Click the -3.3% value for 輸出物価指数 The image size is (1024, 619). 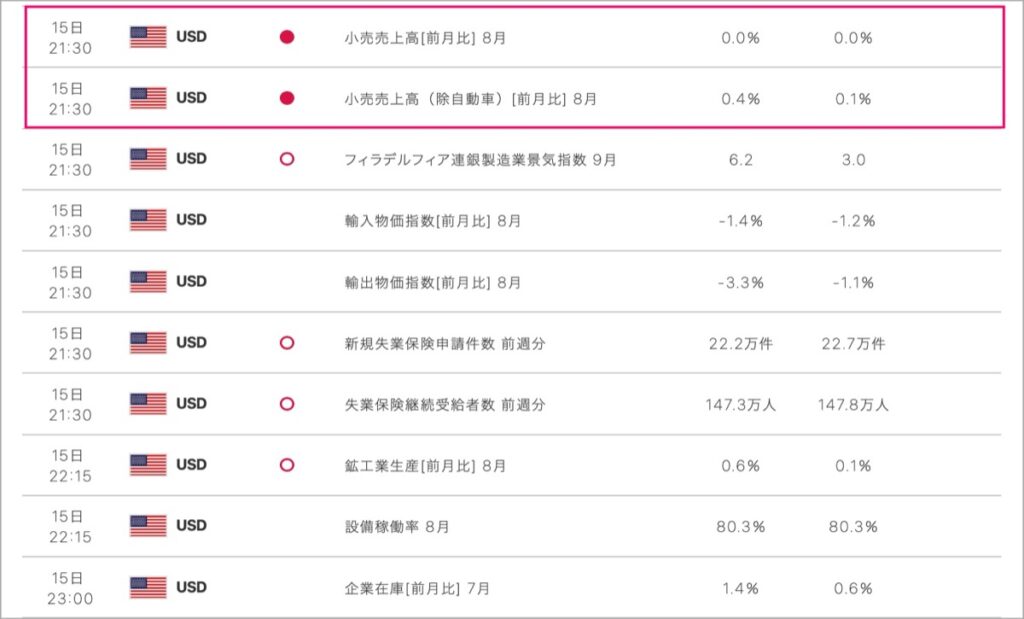click(741, 282)
